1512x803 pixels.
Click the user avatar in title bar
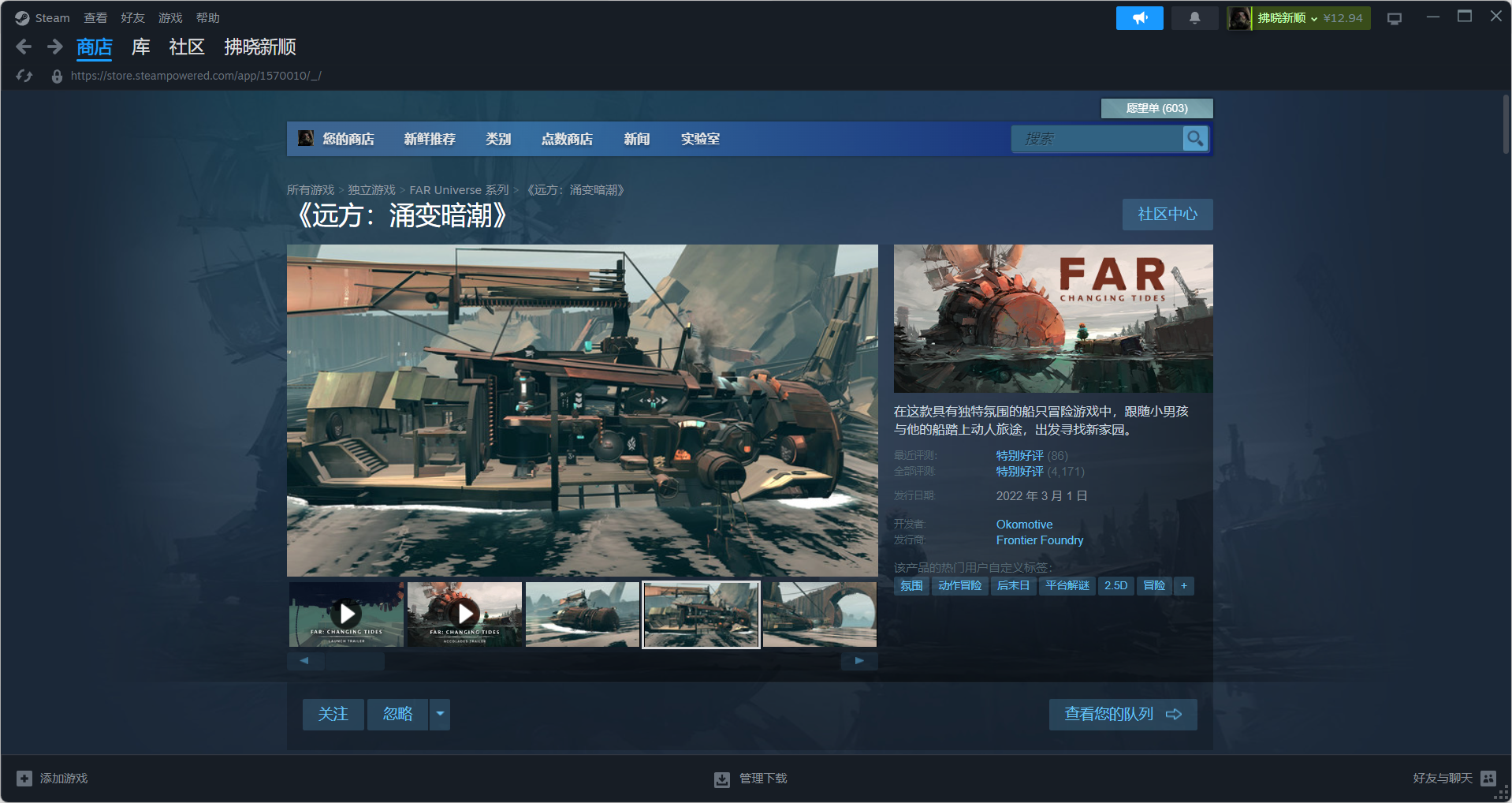[1239, 18]
